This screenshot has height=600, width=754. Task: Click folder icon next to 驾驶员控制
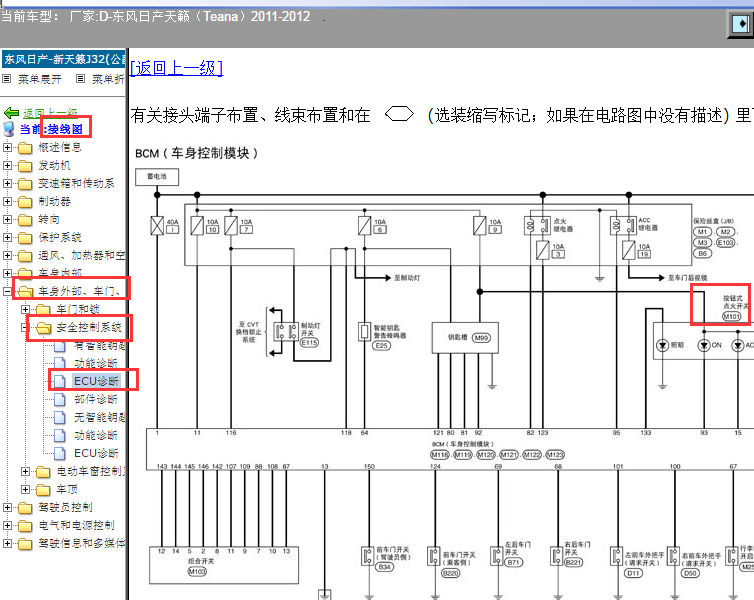click(25, 508)
